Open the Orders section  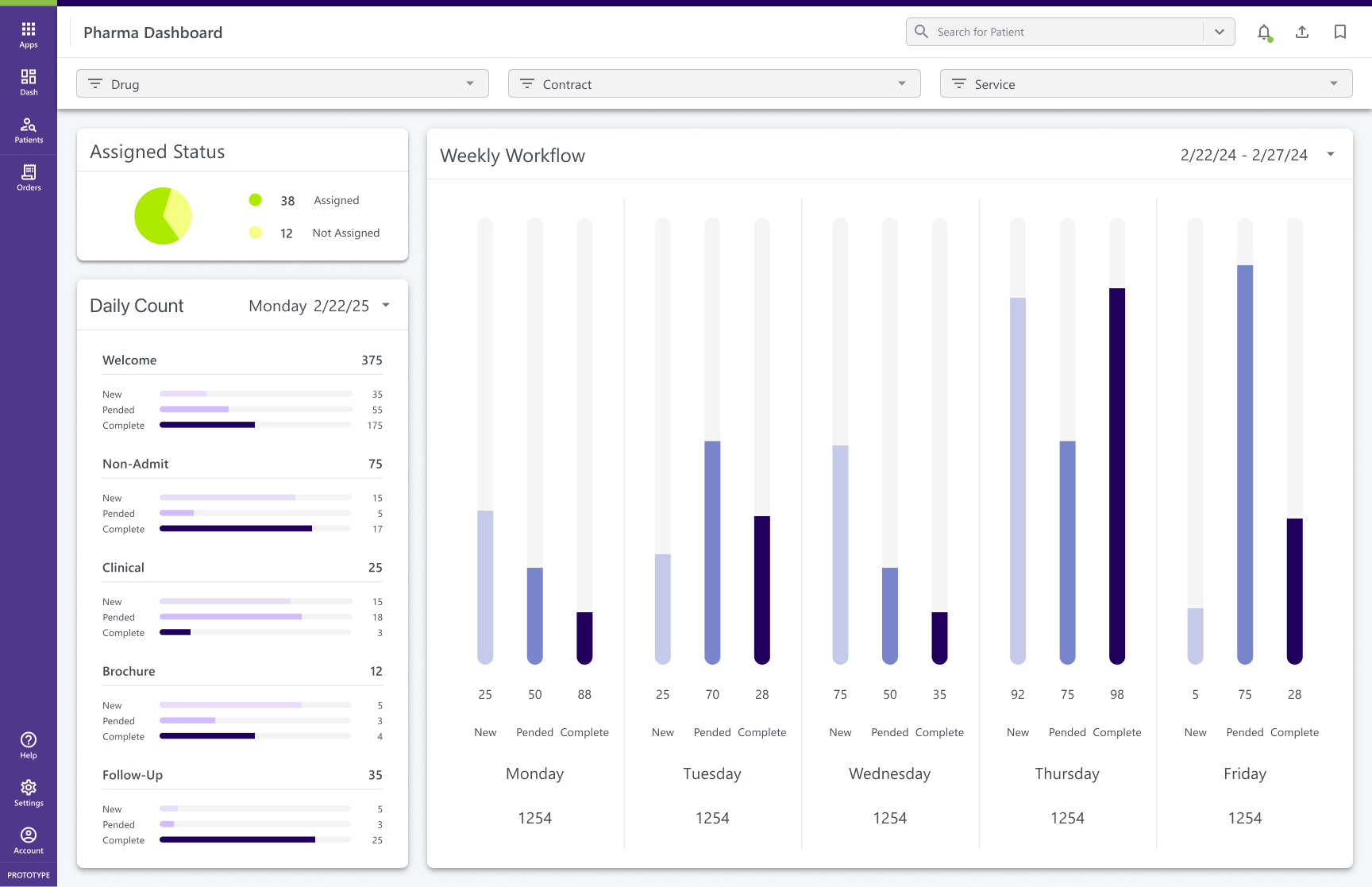tap(29, 177)
